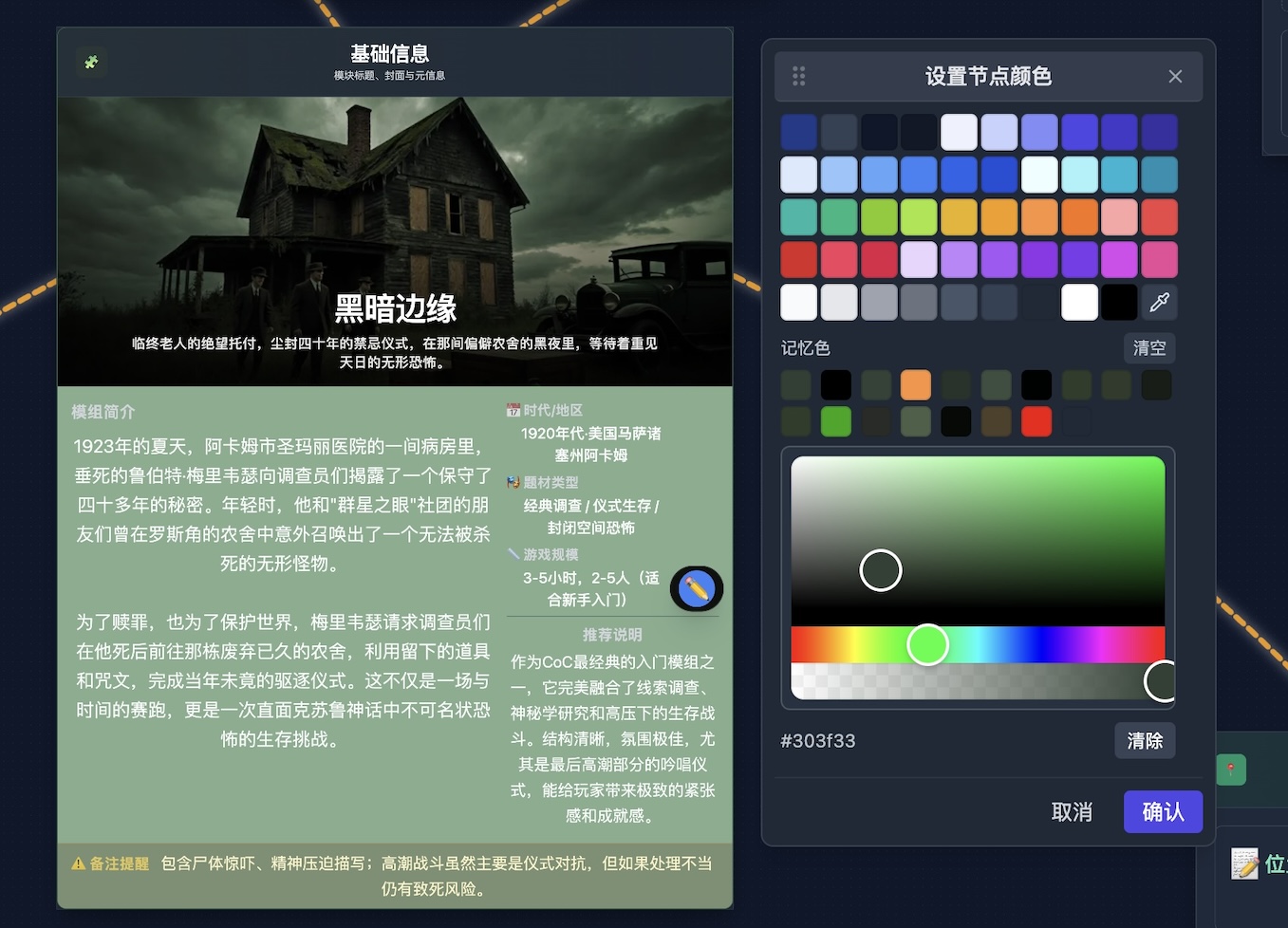Click the round pencil edit button
Screen dimensions: 1288x928
[x=697, y=589]
